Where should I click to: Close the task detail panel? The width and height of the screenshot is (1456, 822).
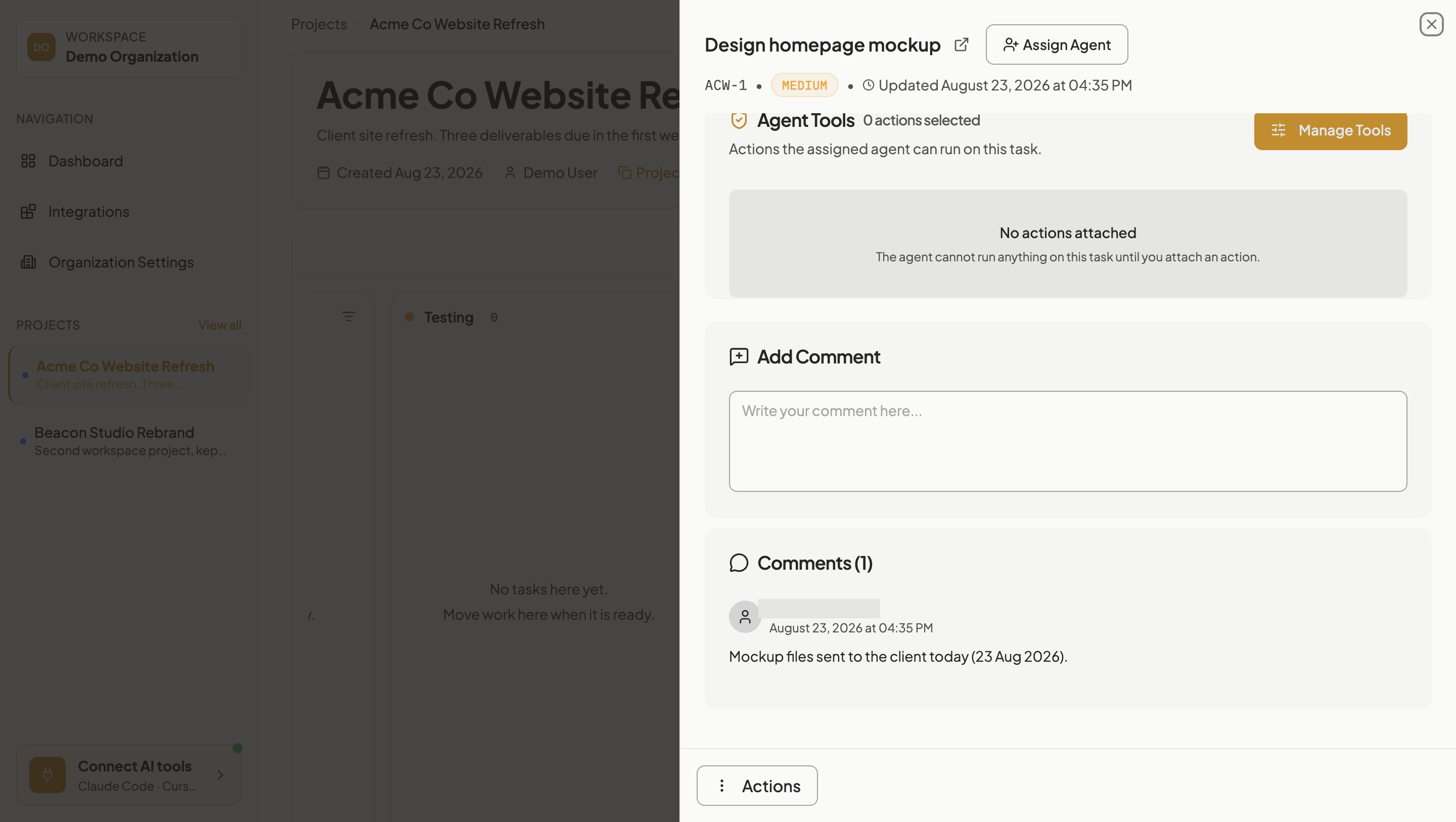[1431, 24]
